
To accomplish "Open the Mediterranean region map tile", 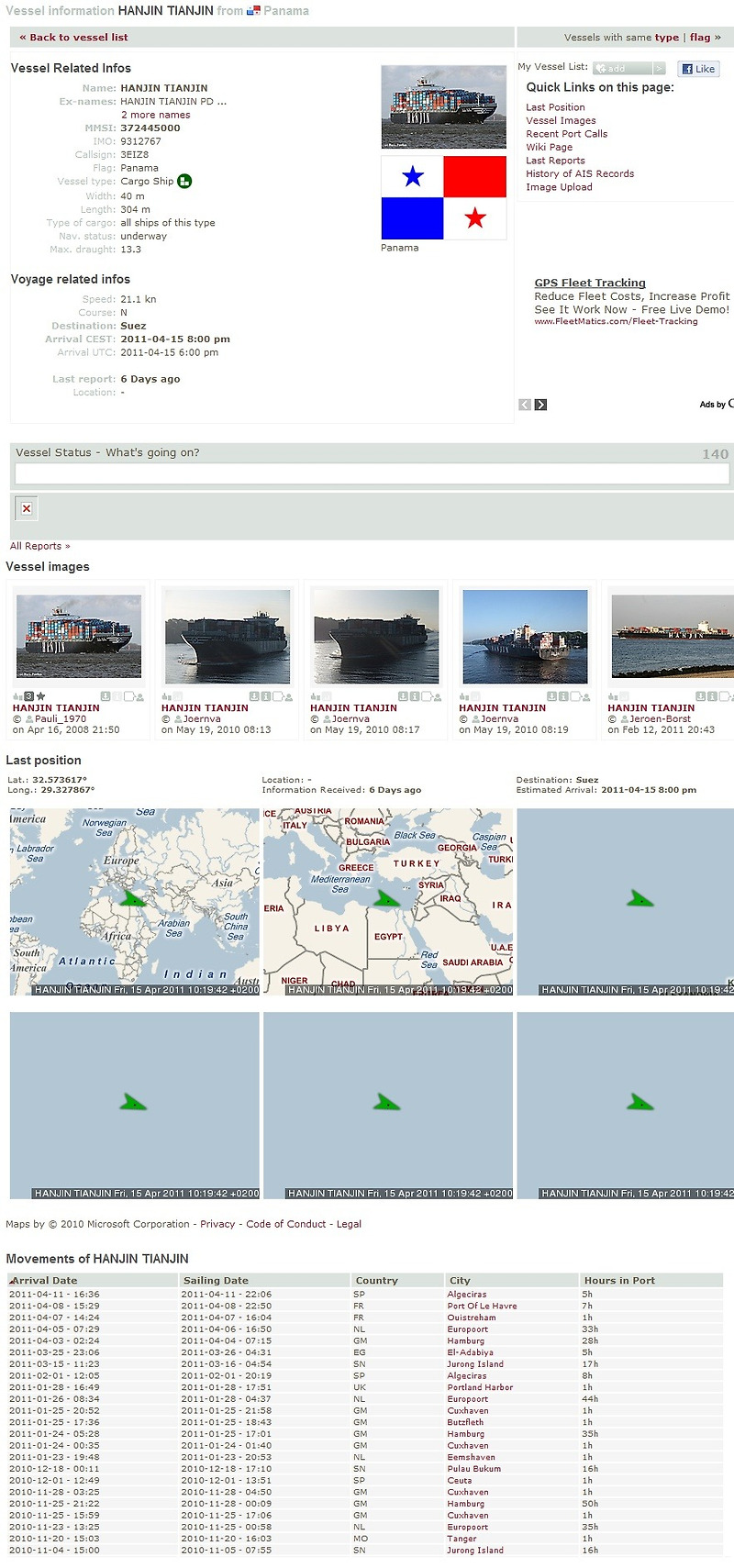I will [x=388, y=902].
